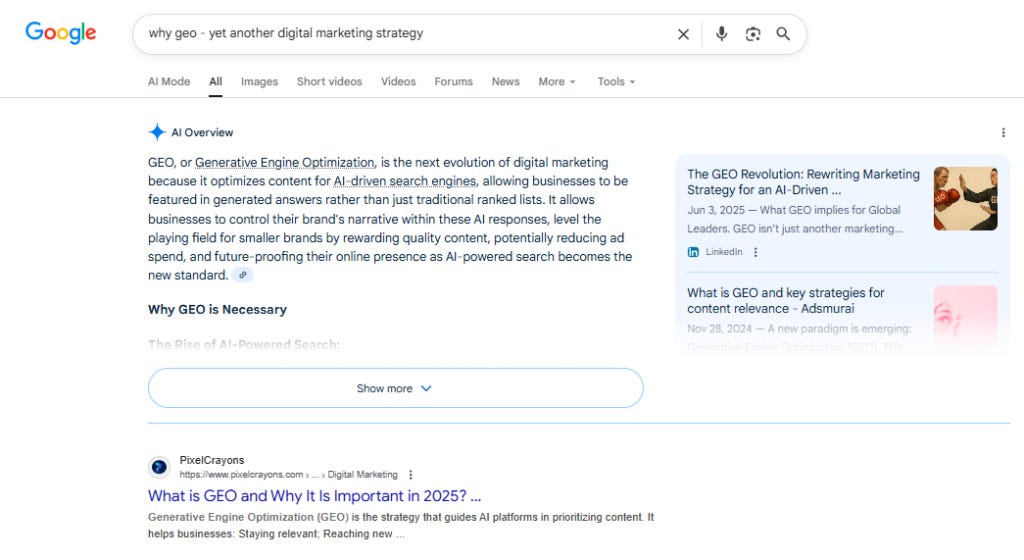
Task: Click the 'AI Overview' label text
Action: point(202,132)
